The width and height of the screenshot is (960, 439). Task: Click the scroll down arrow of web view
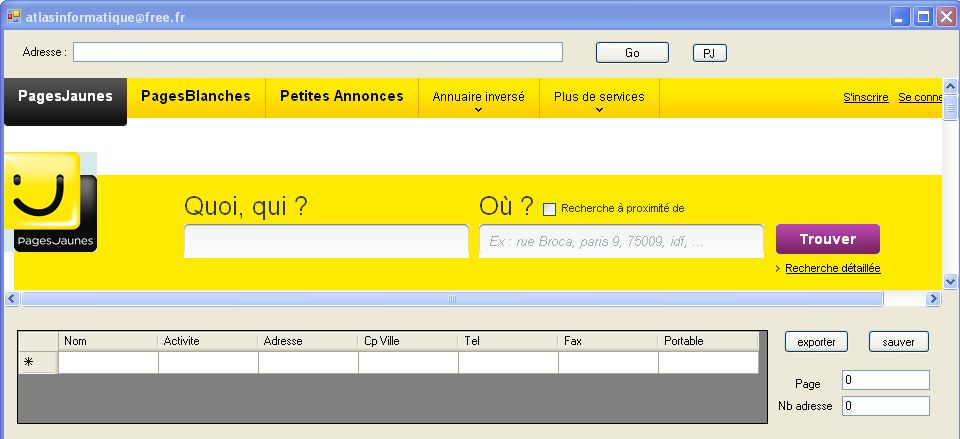(950, 282)
